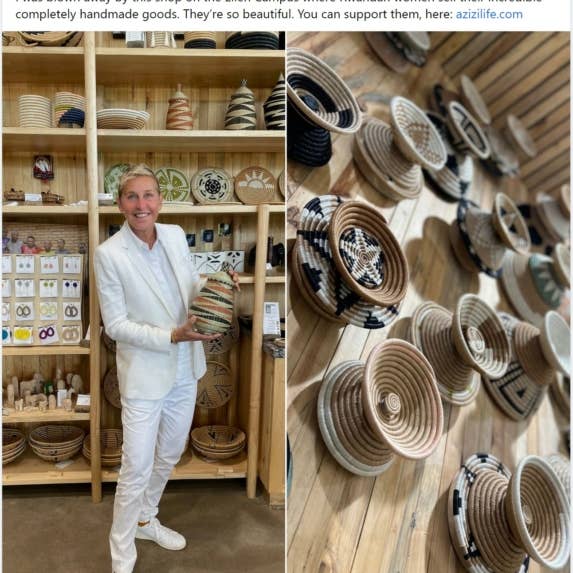Click the diamond-weave bowl near top of right photo
The image size is (573, 573).
point(418,133)
